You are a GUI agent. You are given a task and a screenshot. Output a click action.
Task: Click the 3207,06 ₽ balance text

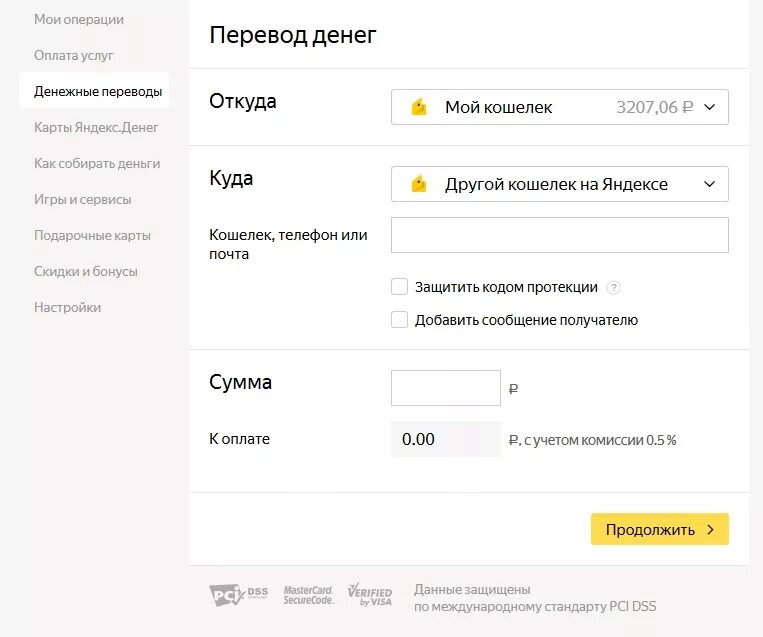click(x=654, y=107)
